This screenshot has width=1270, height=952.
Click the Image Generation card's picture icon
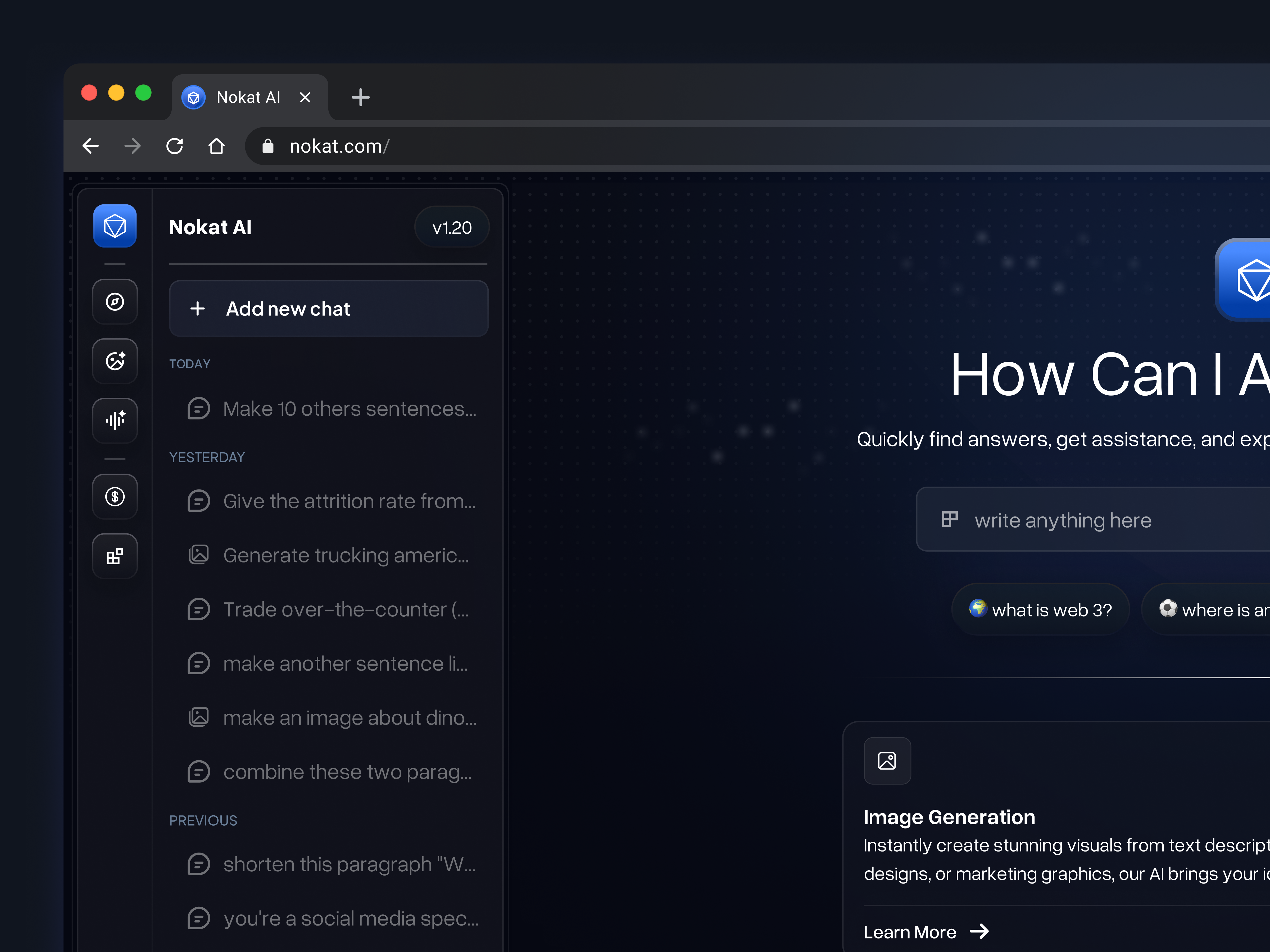tap(887, 761)
